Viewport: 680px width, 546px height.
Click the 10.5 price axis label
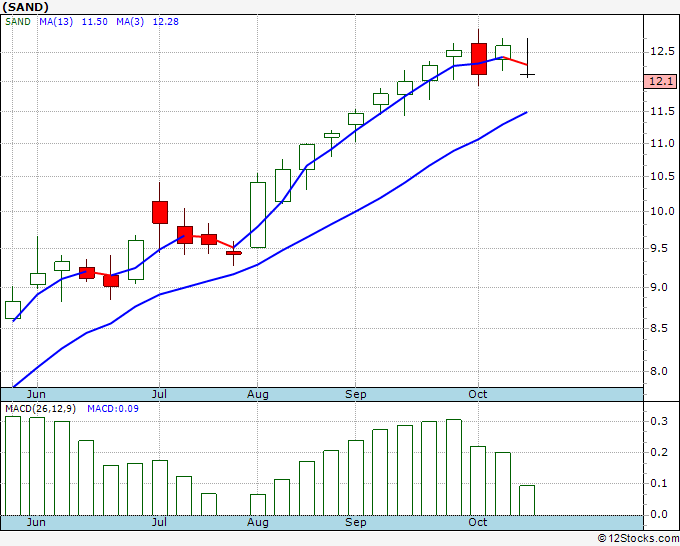(x=662, y=176)
